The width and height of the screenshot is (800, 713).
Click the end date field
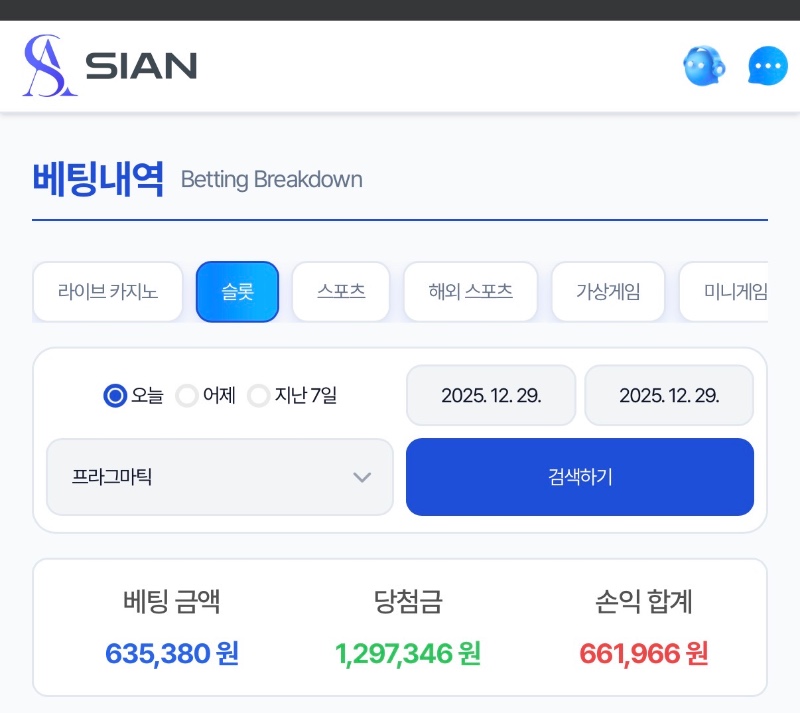(669, 395)
